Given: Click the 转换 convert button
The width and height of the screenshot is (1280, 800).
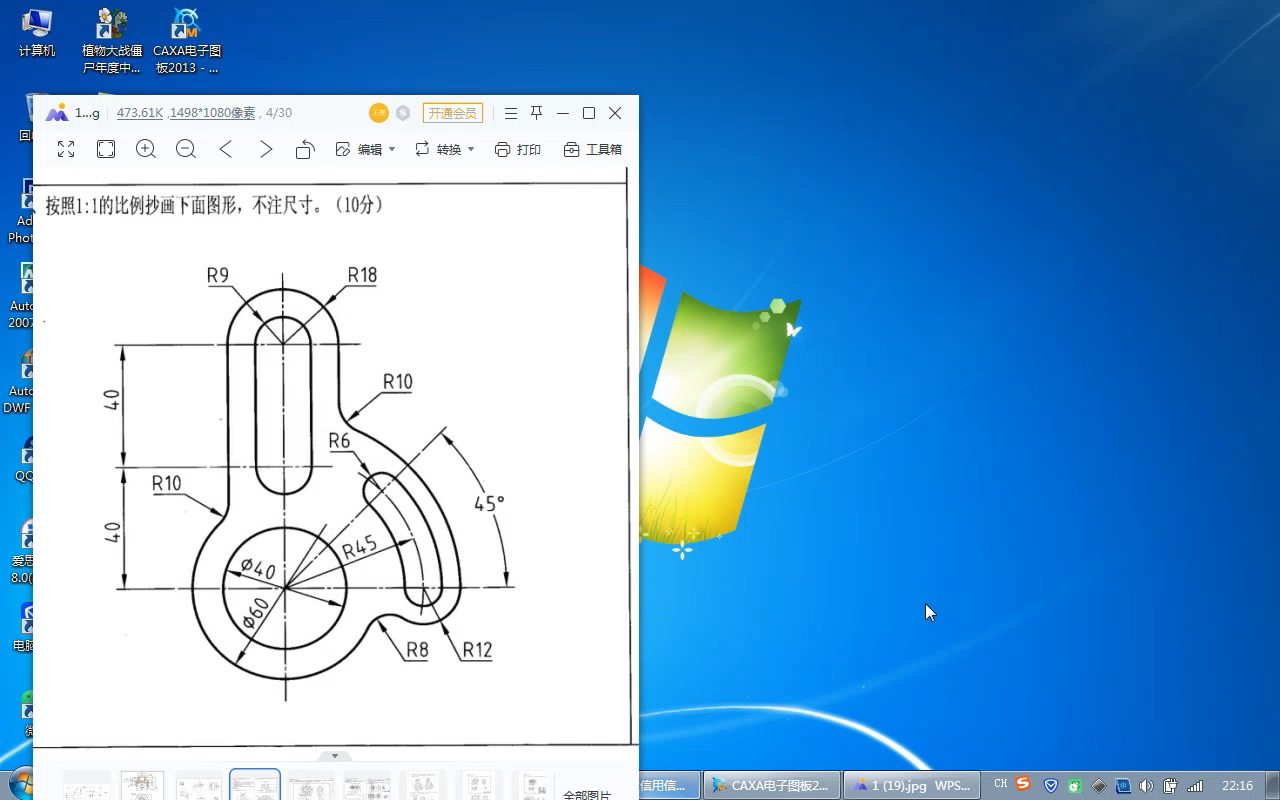Looking at the screenshot, I should (x=438, y=149).
